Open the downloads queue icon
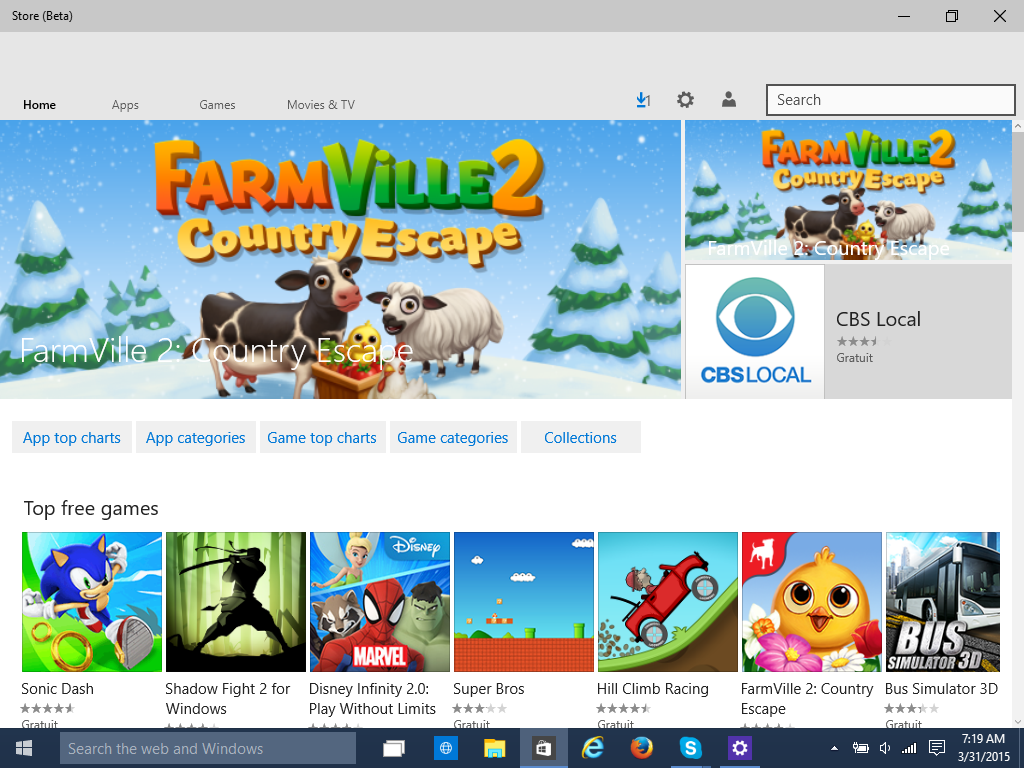 pos(643,100)
